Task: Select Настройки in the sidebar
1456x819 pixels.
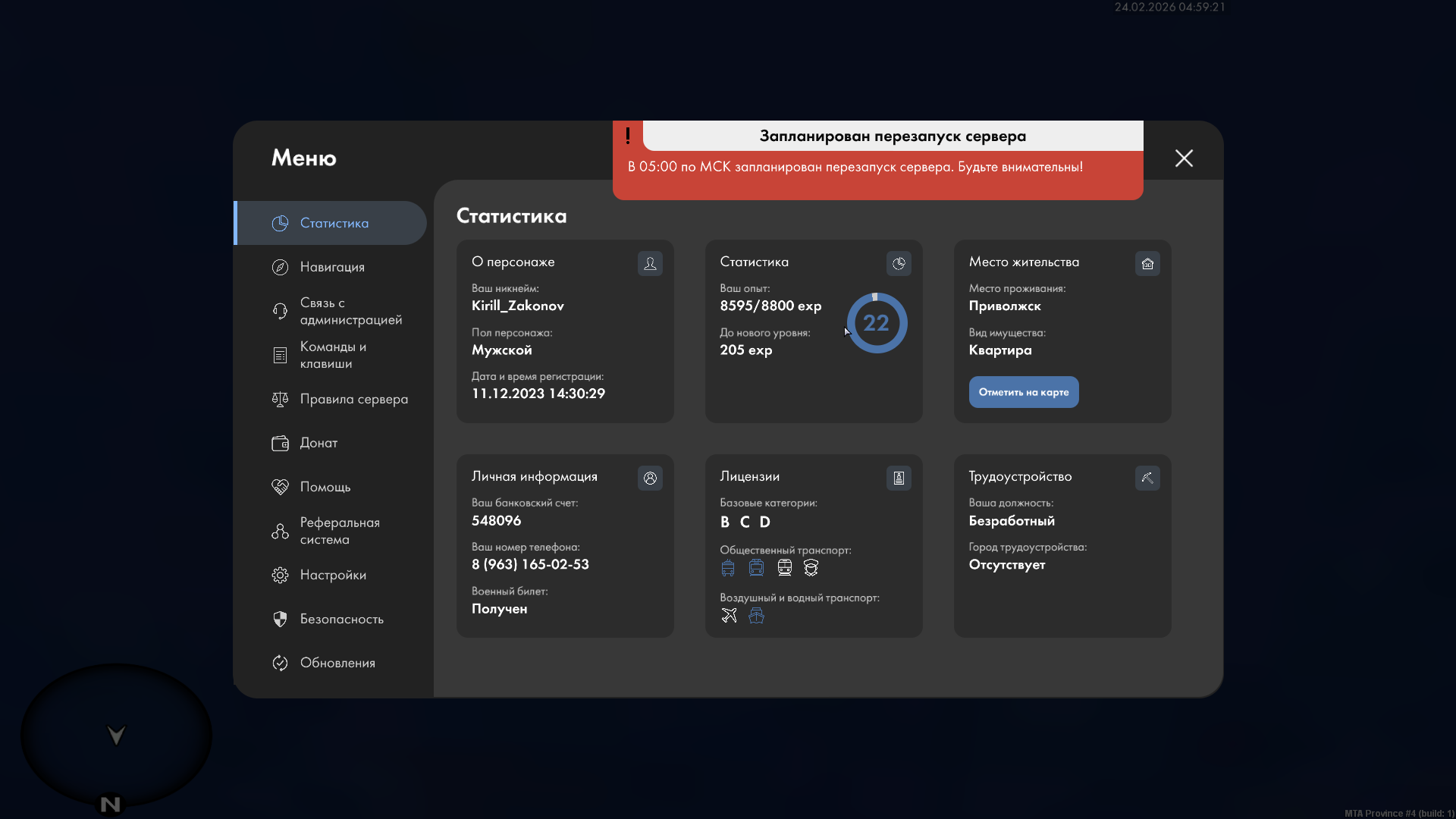Action: (x=333, y=575)
